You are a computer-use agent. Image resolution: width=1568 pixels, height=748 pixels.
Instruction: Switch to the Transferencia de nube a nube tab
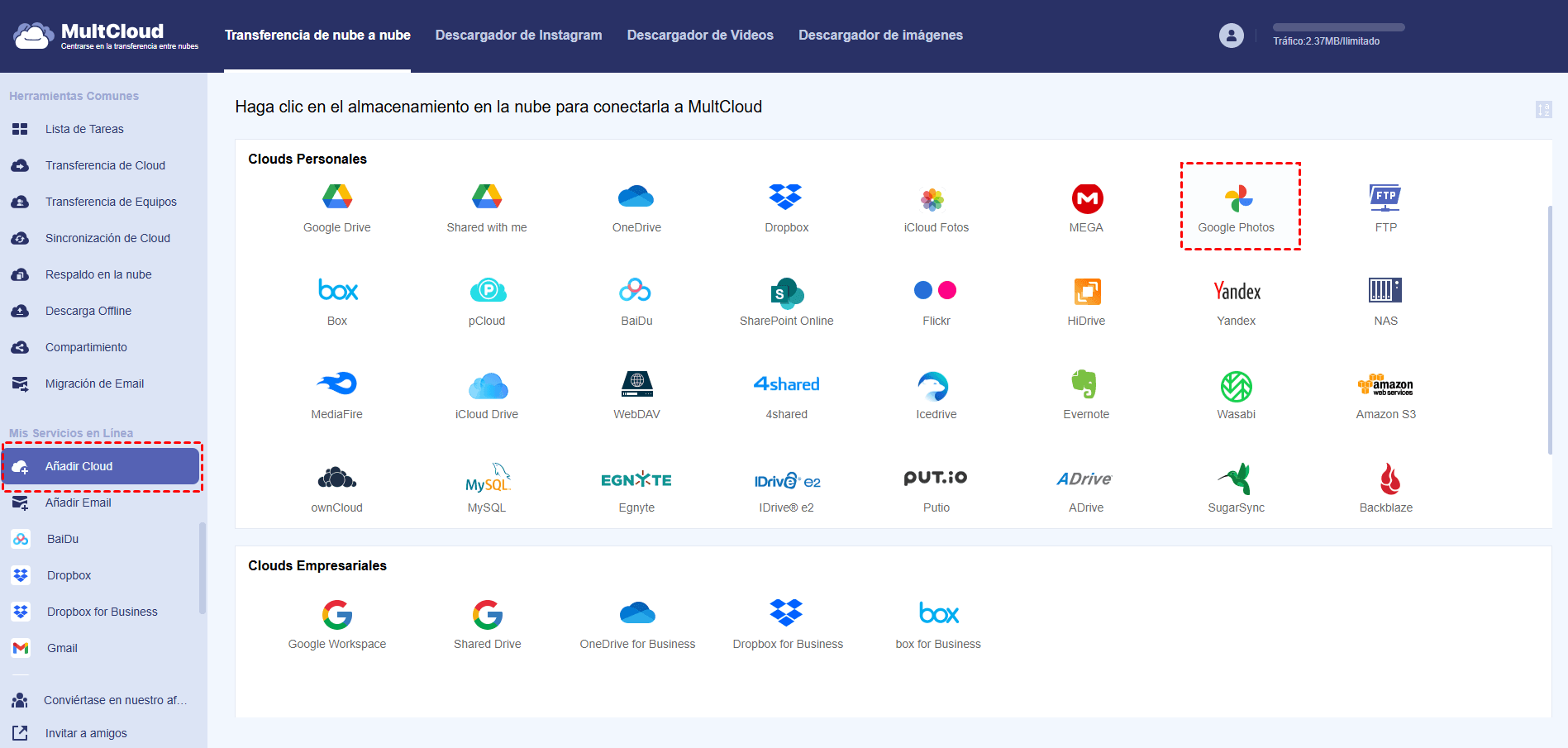pos(317,35)
